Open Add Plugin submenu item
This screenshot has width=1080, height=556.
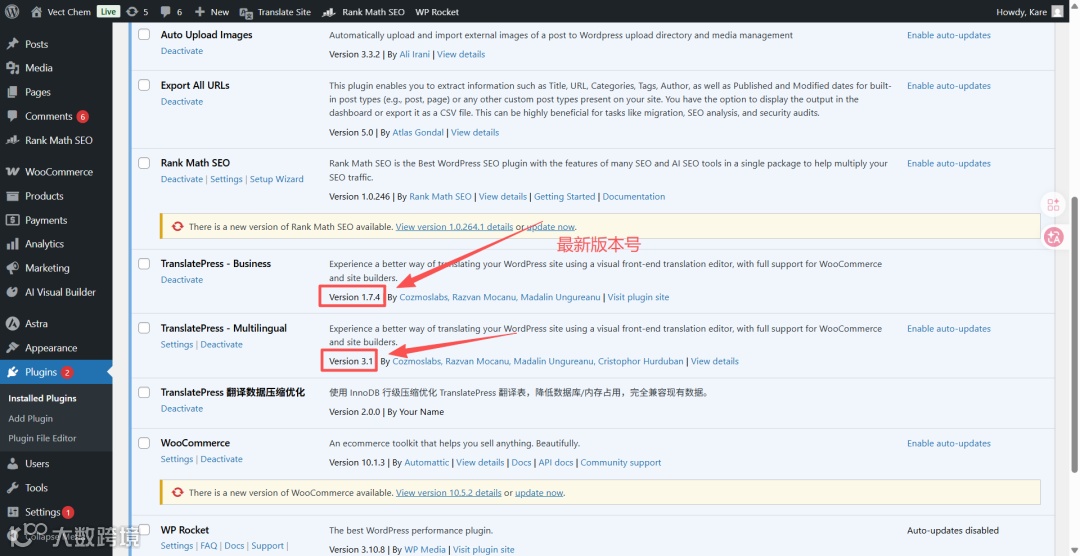(30, 418)
